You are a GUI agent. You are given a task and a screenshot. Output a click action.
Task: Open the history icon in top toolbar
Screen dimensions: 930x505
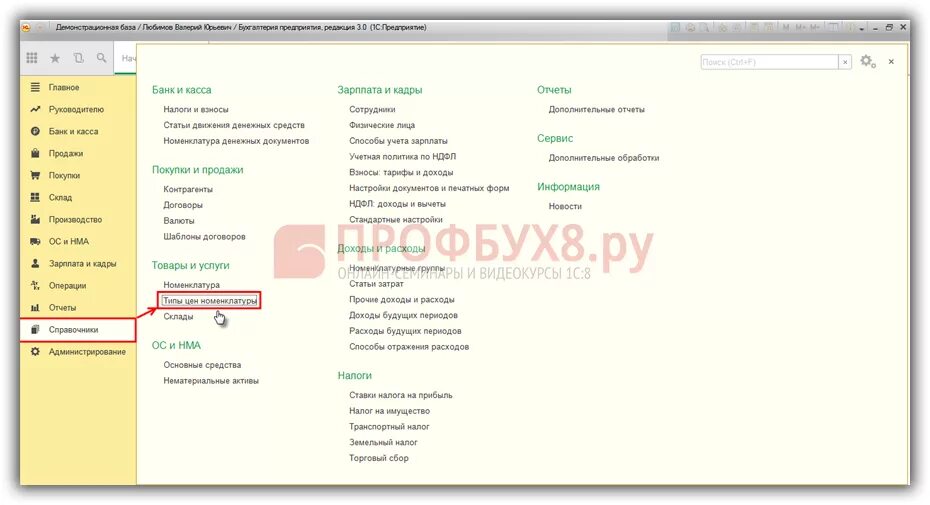tap(78, 58)
